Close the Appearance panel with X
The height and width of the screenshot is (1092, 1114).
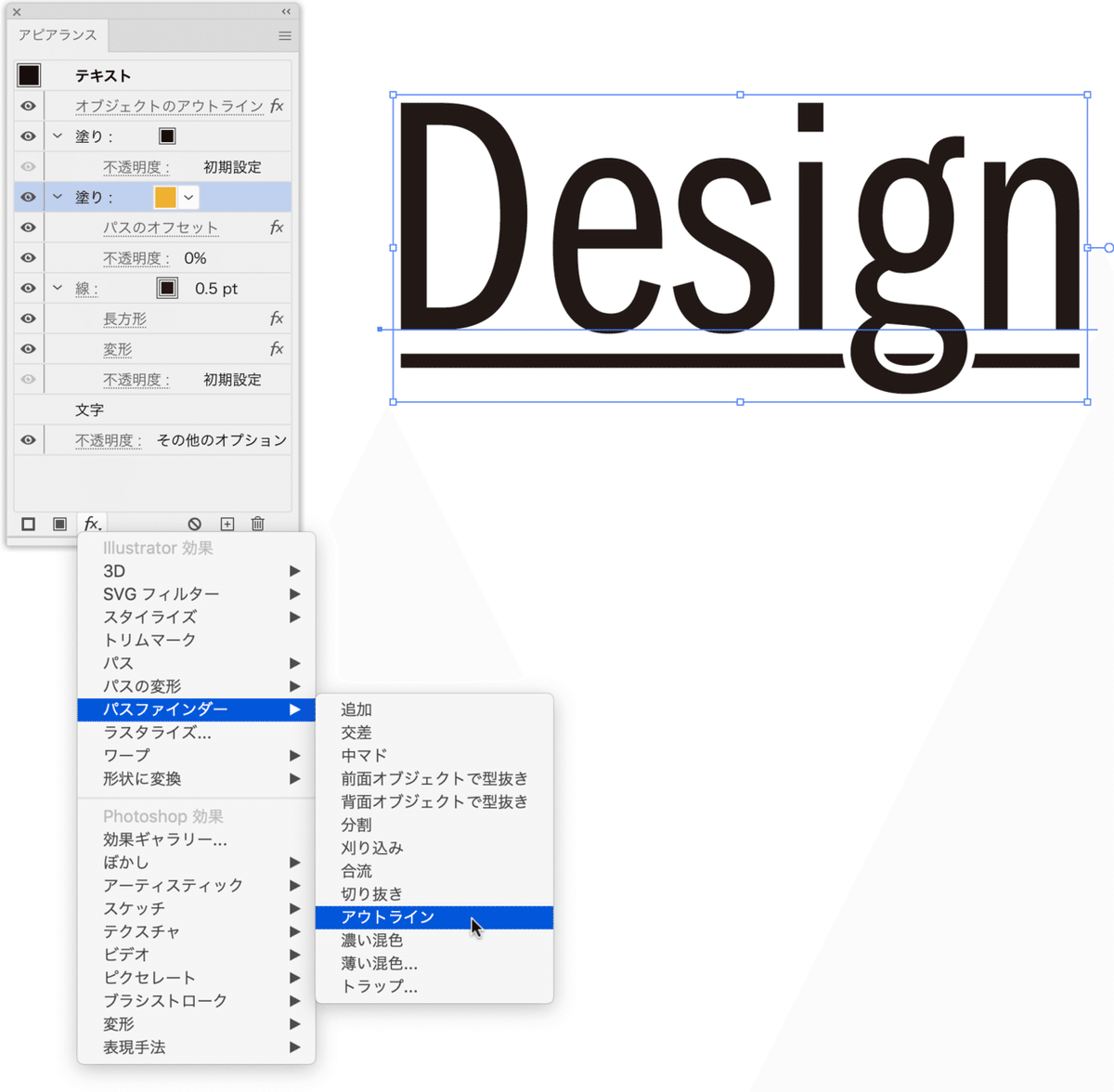tap(17, 12)
